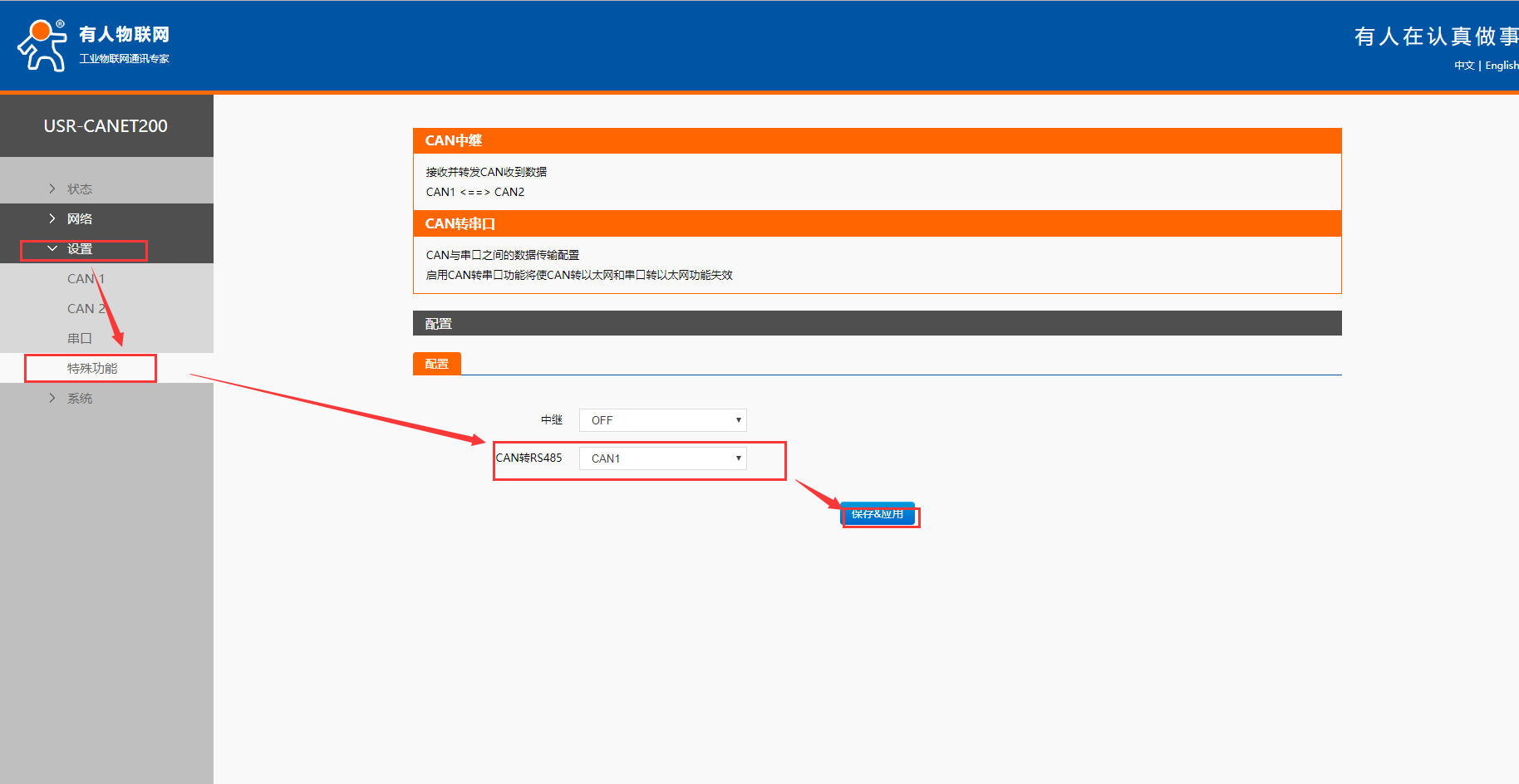Open the 中继 dropdown showing OFF
The width and height of the screenshot is (1519, 784).
pyautogui.click(x=662, y=420)
